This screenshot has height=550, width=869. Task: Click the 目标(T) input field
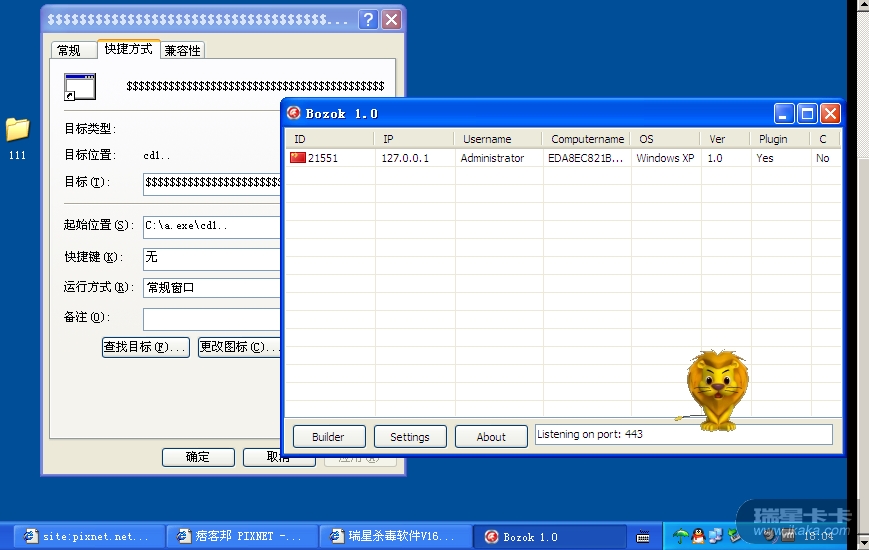[212, 184]
